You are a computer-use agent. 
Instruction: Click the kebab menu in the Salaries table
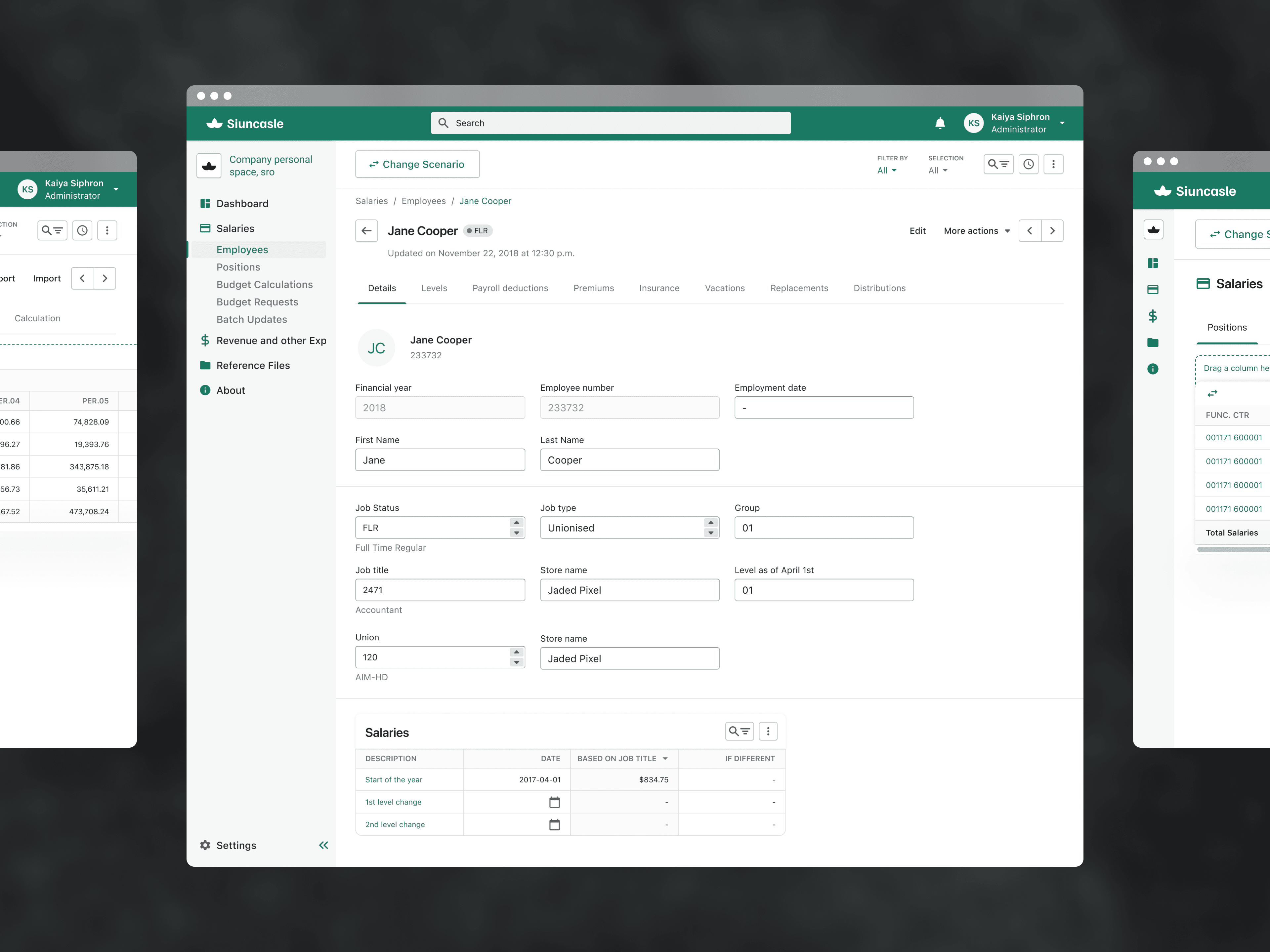click(x=768, y=731)
